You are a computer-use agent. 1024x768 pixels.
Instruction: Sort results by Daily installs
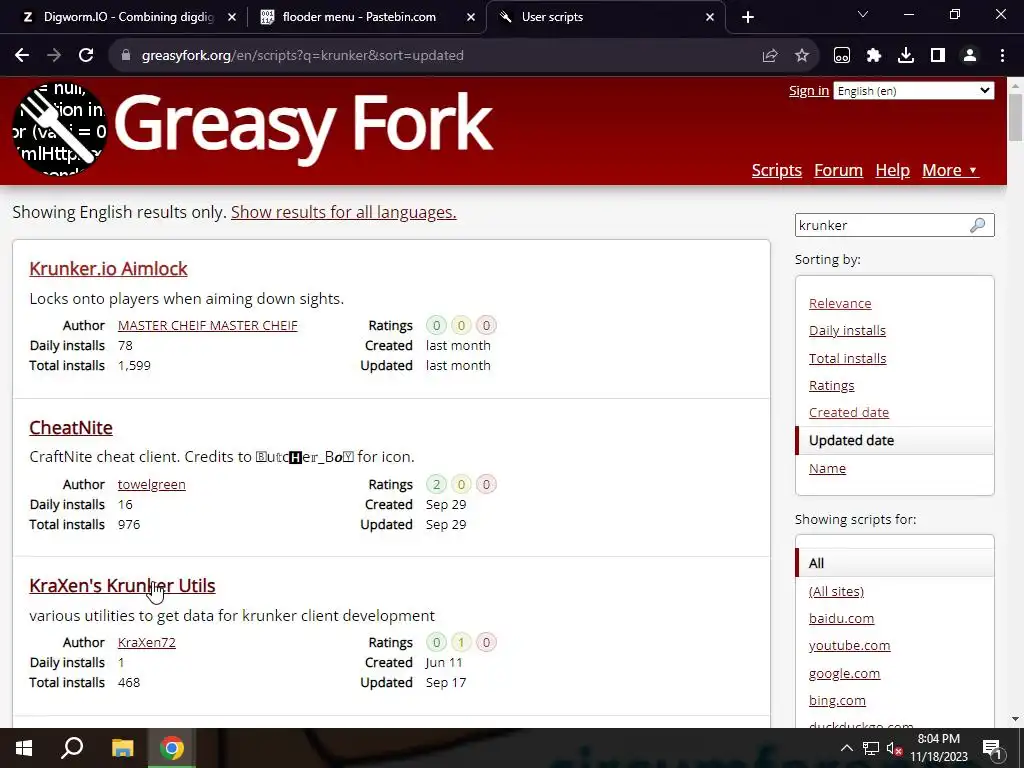[x=847, y=330]
